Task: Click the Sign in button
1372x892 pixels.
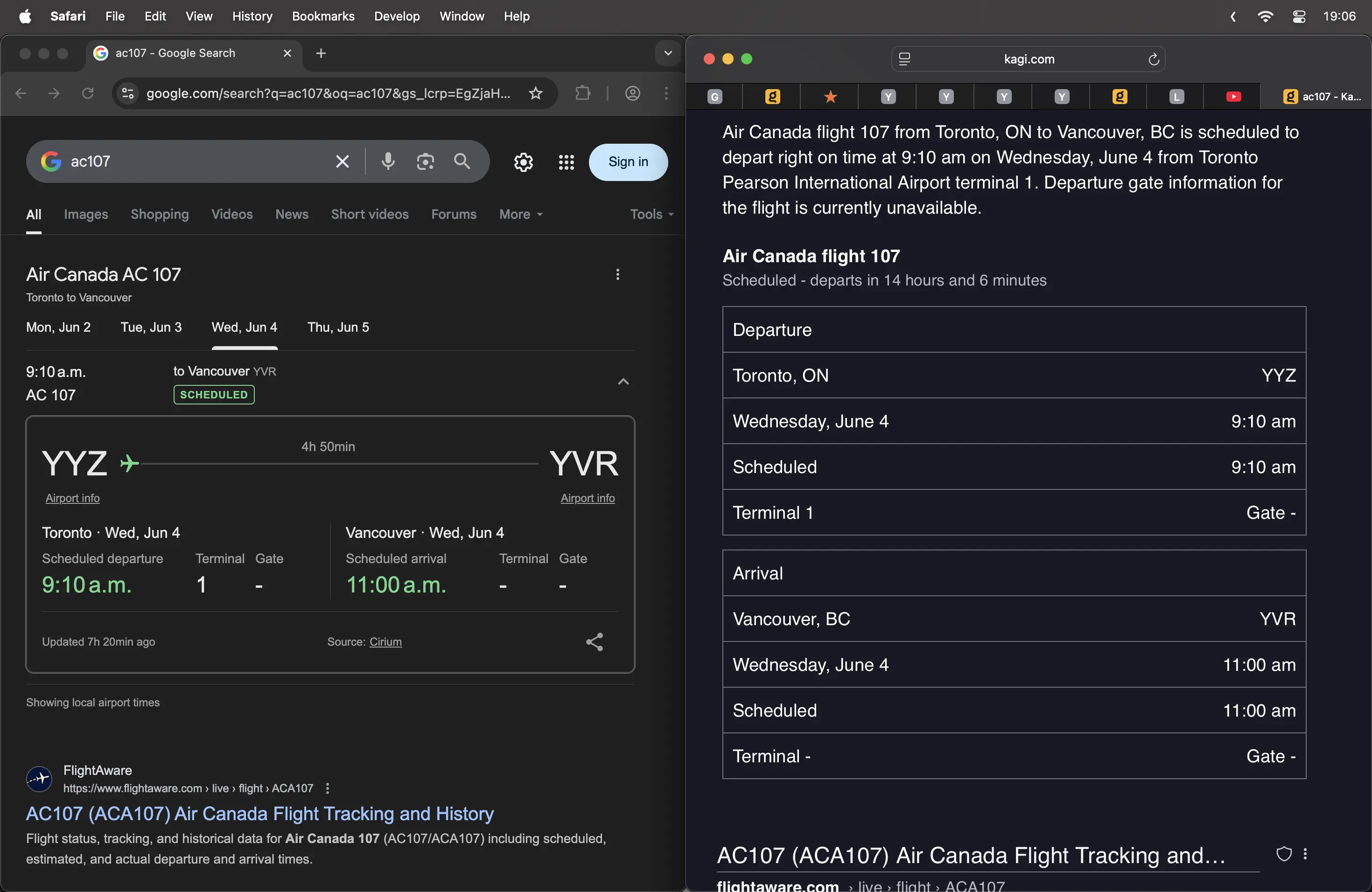Action: [628, 162]
